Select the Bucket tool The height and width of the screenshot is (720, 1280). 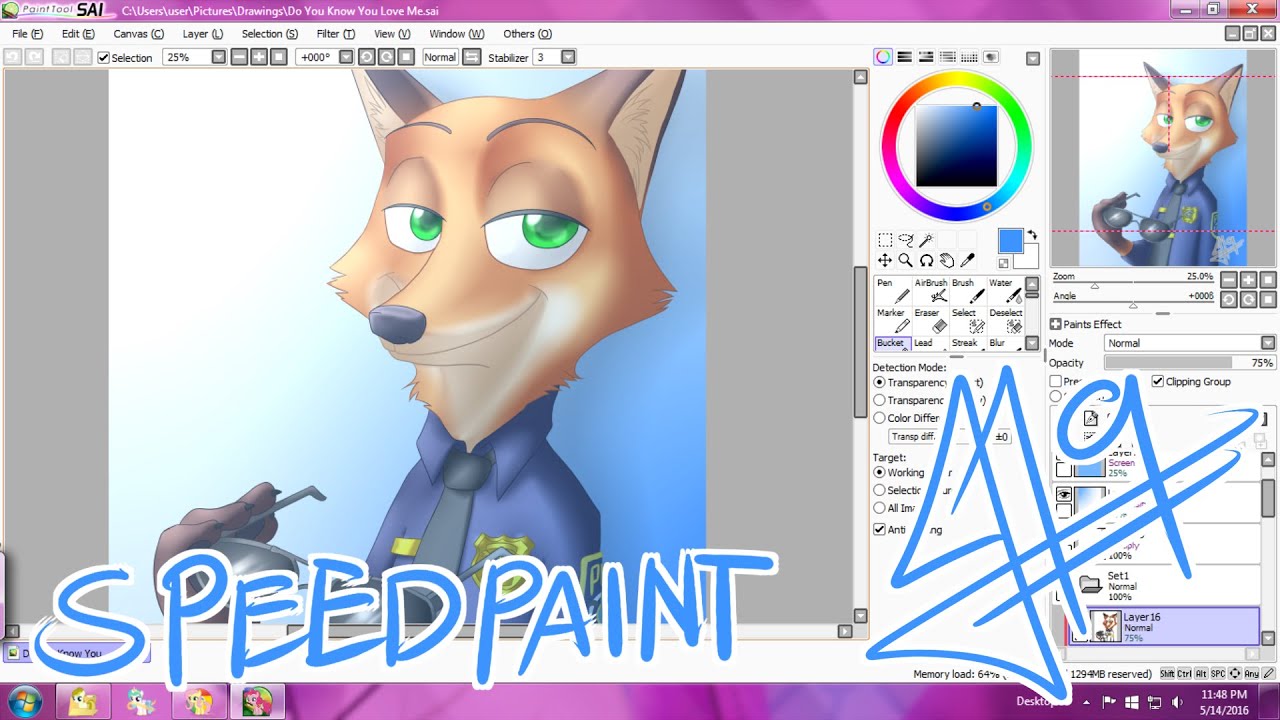(x=893, y=343)
